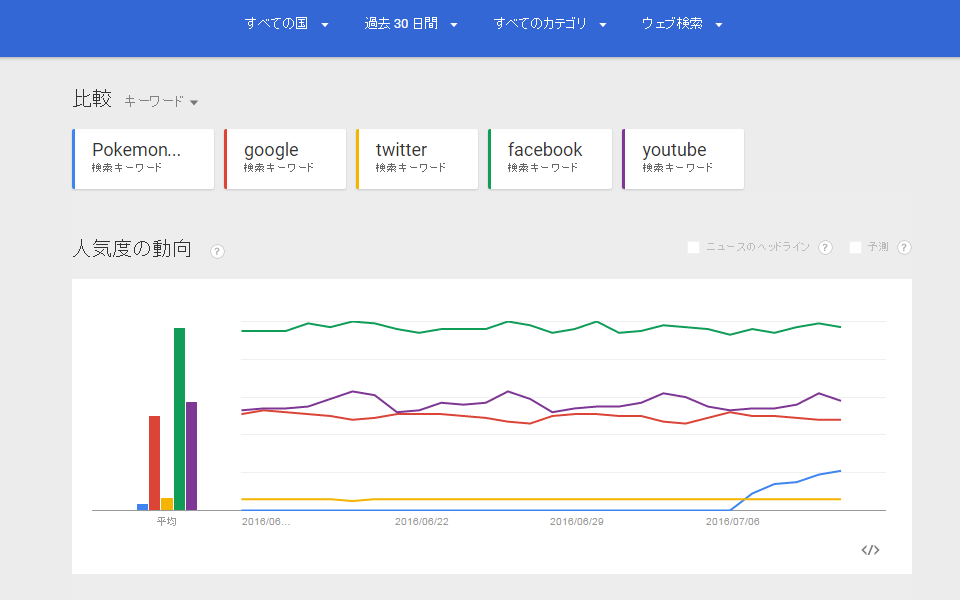Image resolution: width=960 pixels, height=600 pixels.
Task: Select the youtube search term card
Action: coord(683,158)
